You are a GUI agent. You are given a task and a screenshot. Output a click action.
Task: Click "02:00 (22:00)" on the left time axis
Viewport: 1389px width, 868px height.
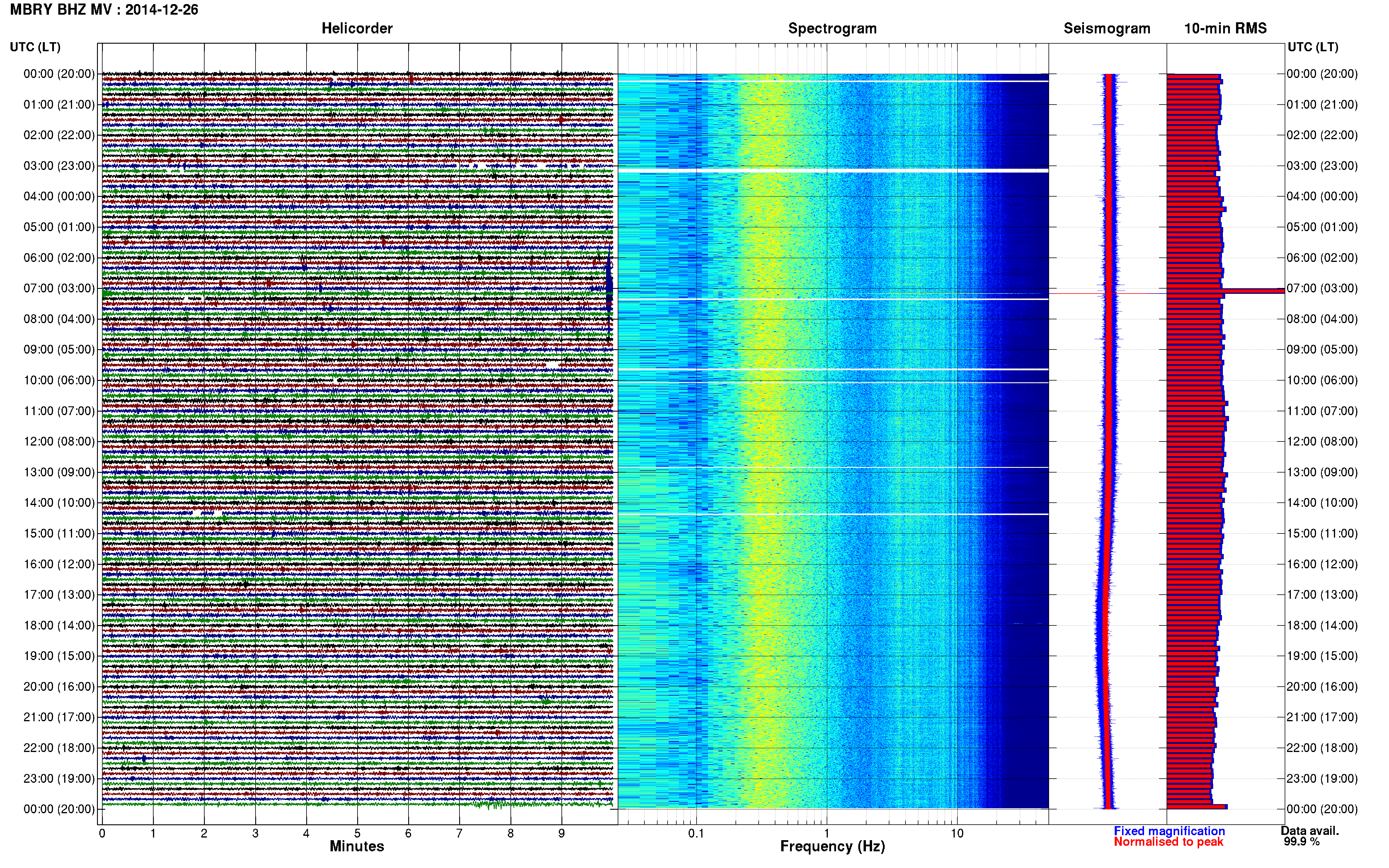[59, 135]
